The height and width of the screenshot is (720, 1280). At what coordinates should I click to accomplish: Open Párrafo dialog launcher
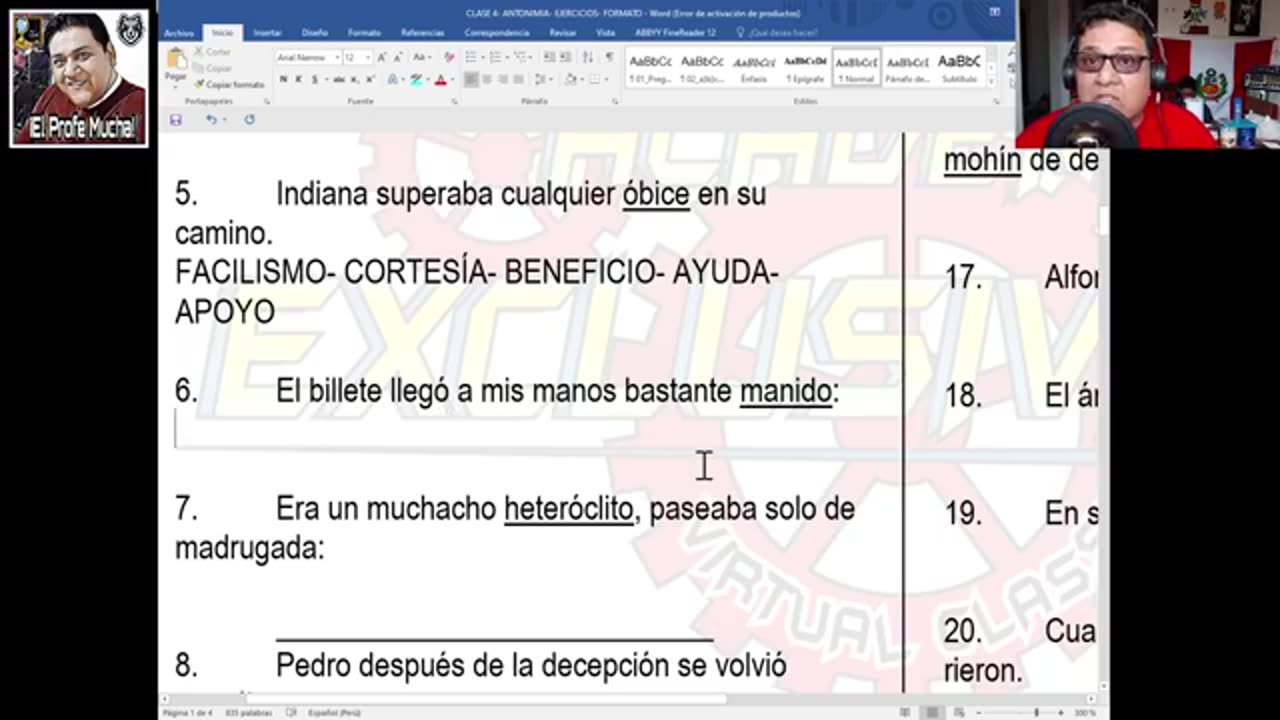coord(615,101)
